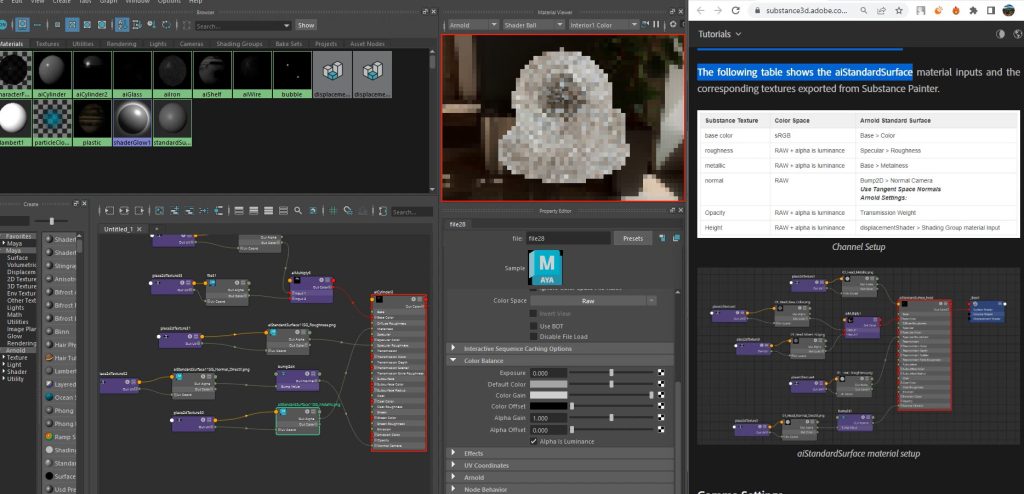This screenshot has width=1024, height=494.
Task: Toggle the website contrast theme icon
Action: point(1000,34)
